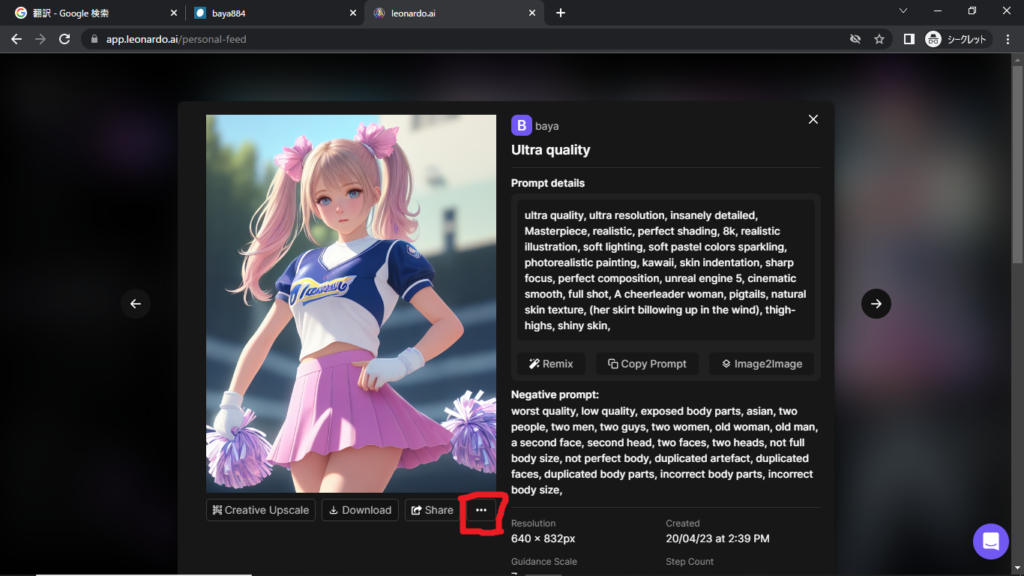Bookmark this page with star icon
Screen dimensions: 1024x576
pos(879,39)
